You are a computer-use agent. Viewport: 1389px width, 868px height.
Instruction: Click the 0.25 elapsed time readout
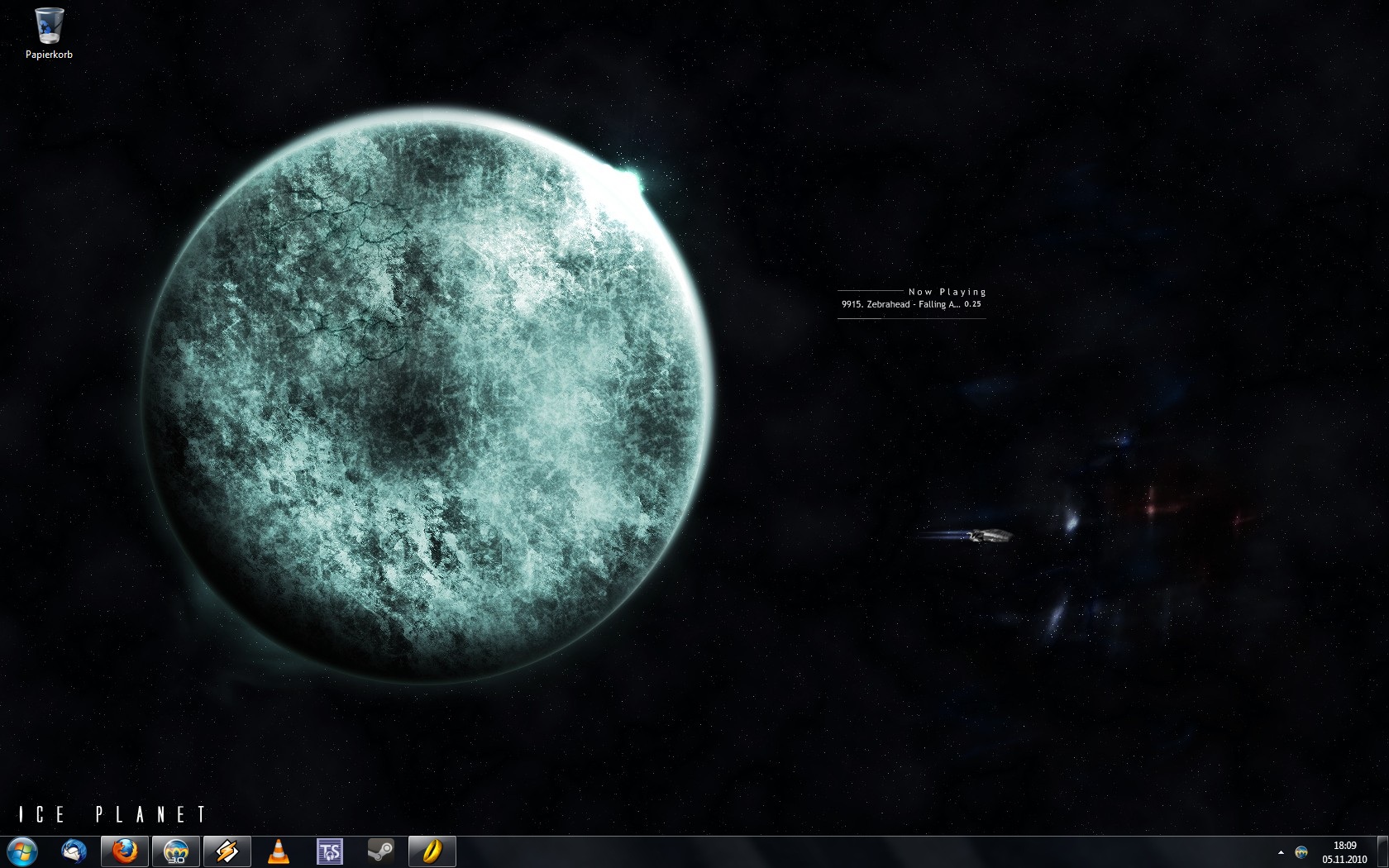point(972,304)
